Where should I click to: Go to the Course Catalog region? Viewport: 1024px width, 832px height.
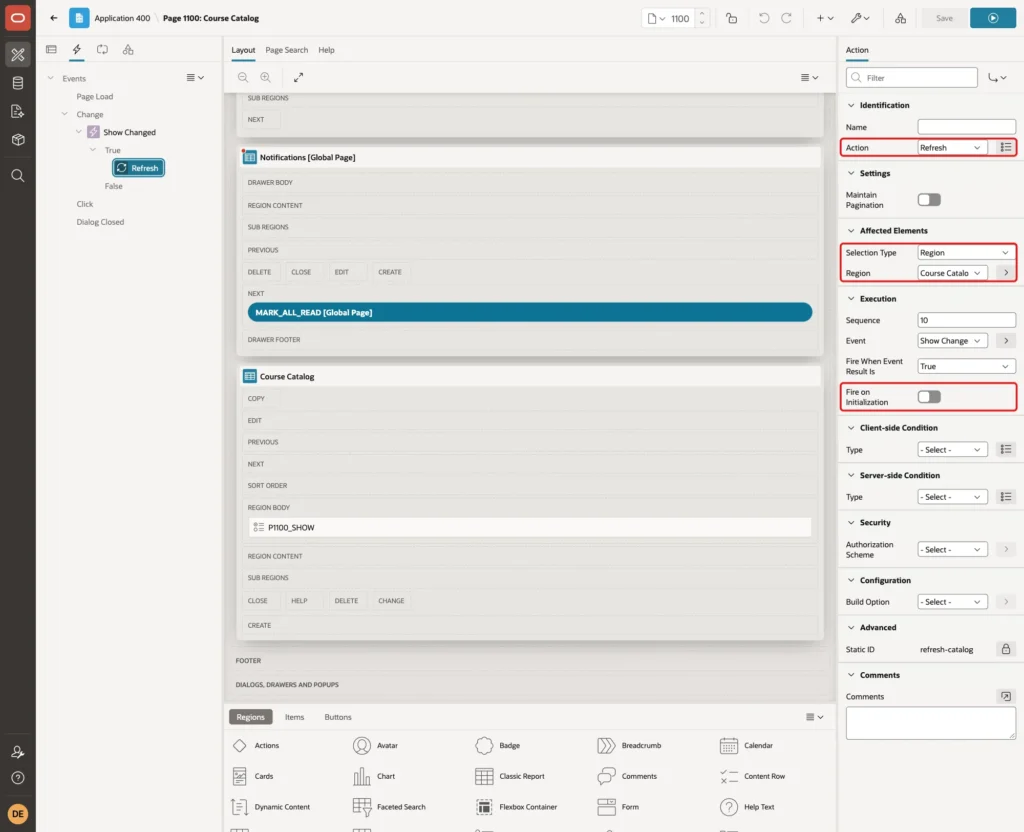tap(1006, 273)
